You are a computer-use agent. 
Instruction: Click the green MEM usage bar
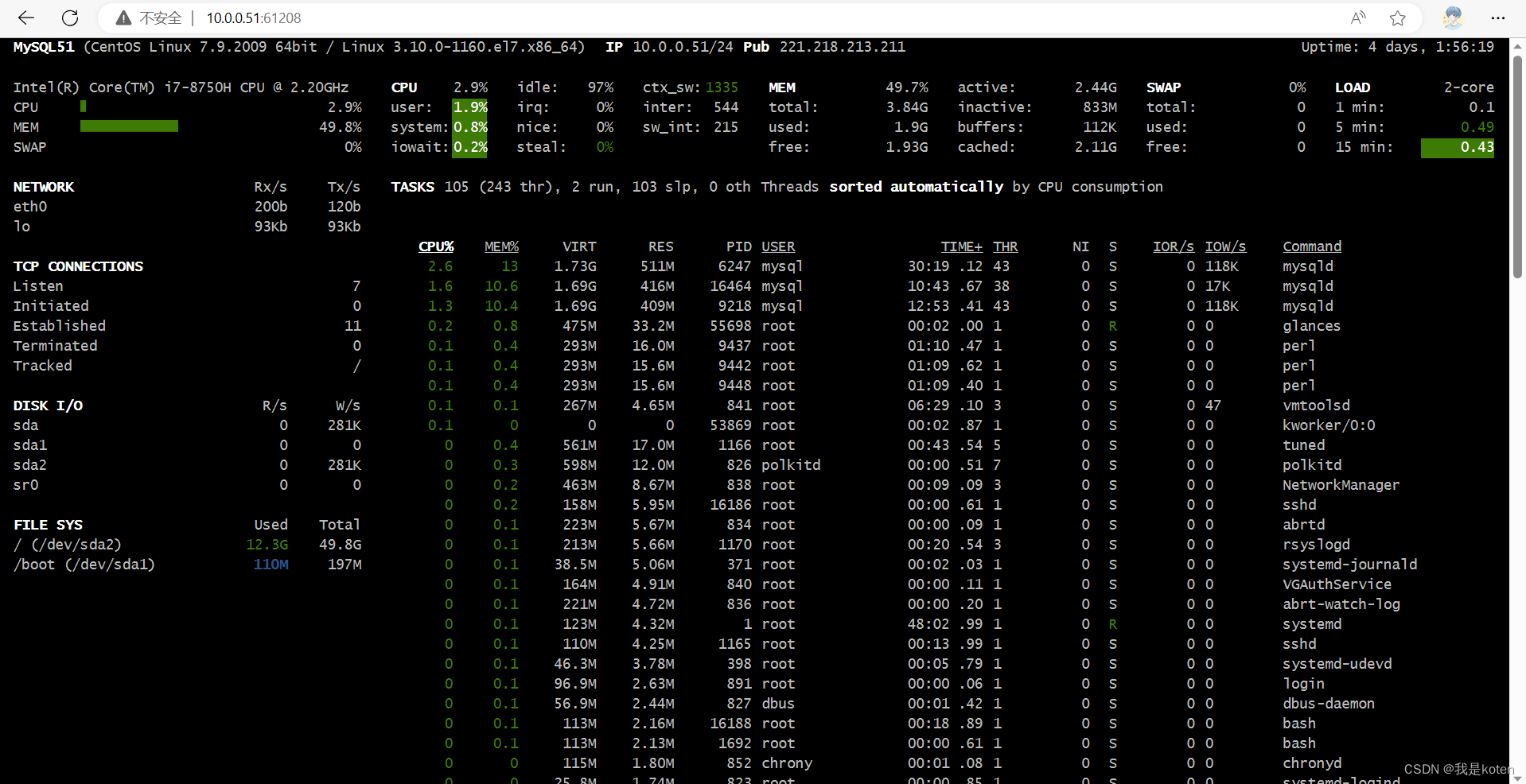tap(129, 126)
